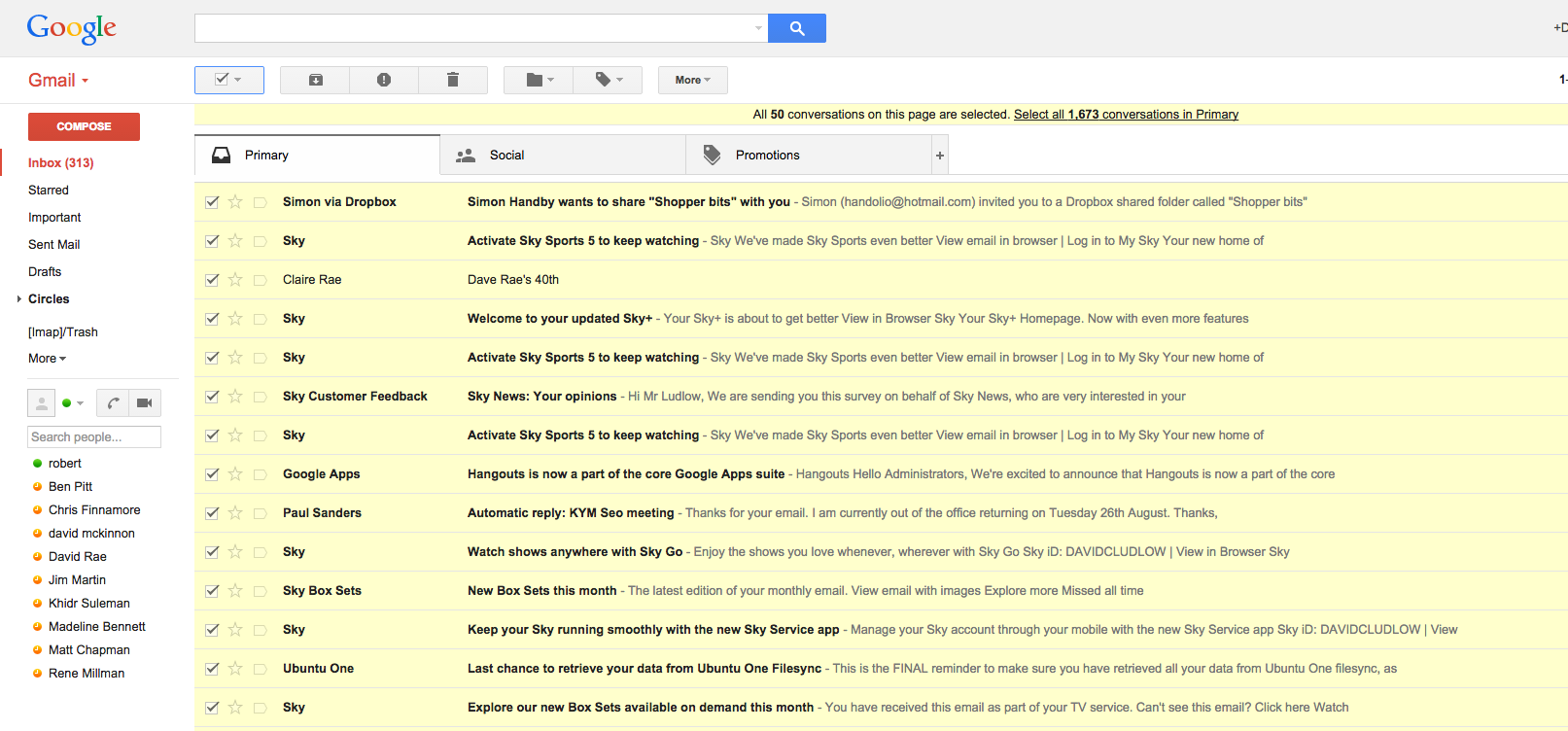The height and width of the screenshot is (731, 1568).
Task: Open chat with Ben Pitt
Action: click(x=70, y=487)
